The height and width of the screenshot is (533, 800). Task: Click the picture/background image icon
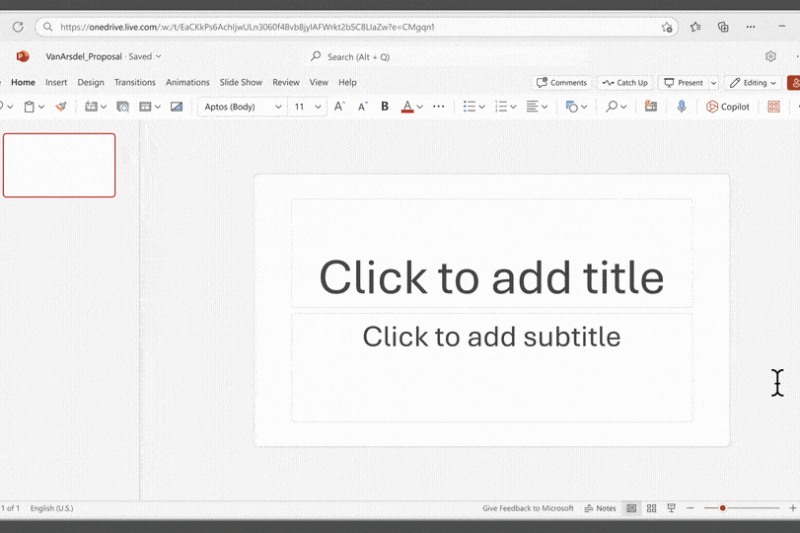(x=177, y=107)
